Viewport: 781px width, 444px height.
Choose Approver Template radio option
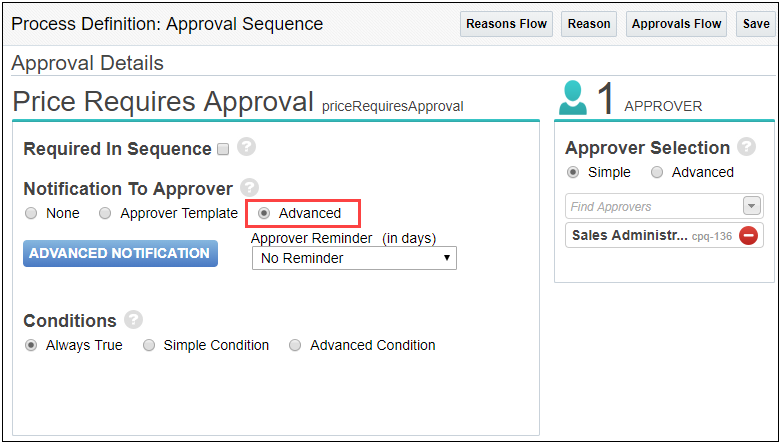coord(105,213)
